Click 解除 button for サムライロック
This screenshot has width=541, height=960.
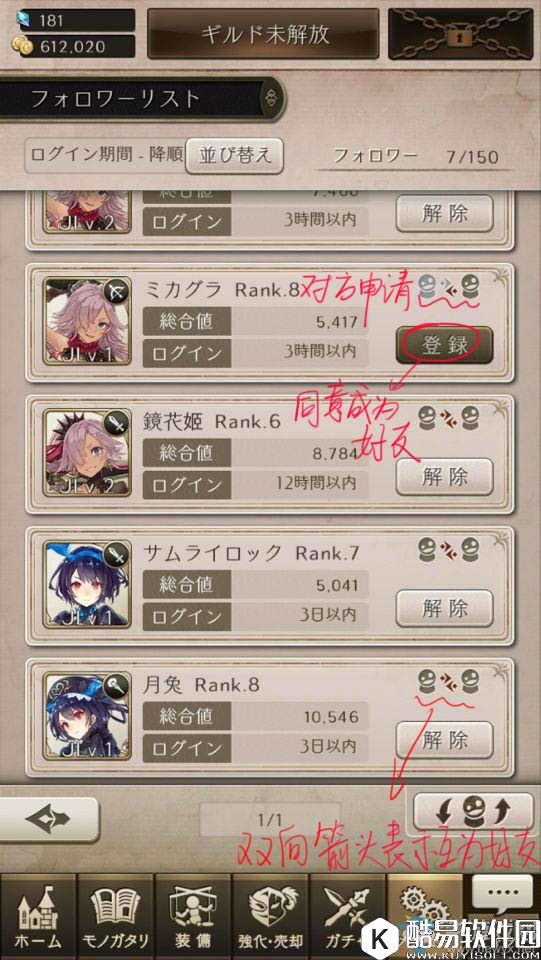[444, 608]
